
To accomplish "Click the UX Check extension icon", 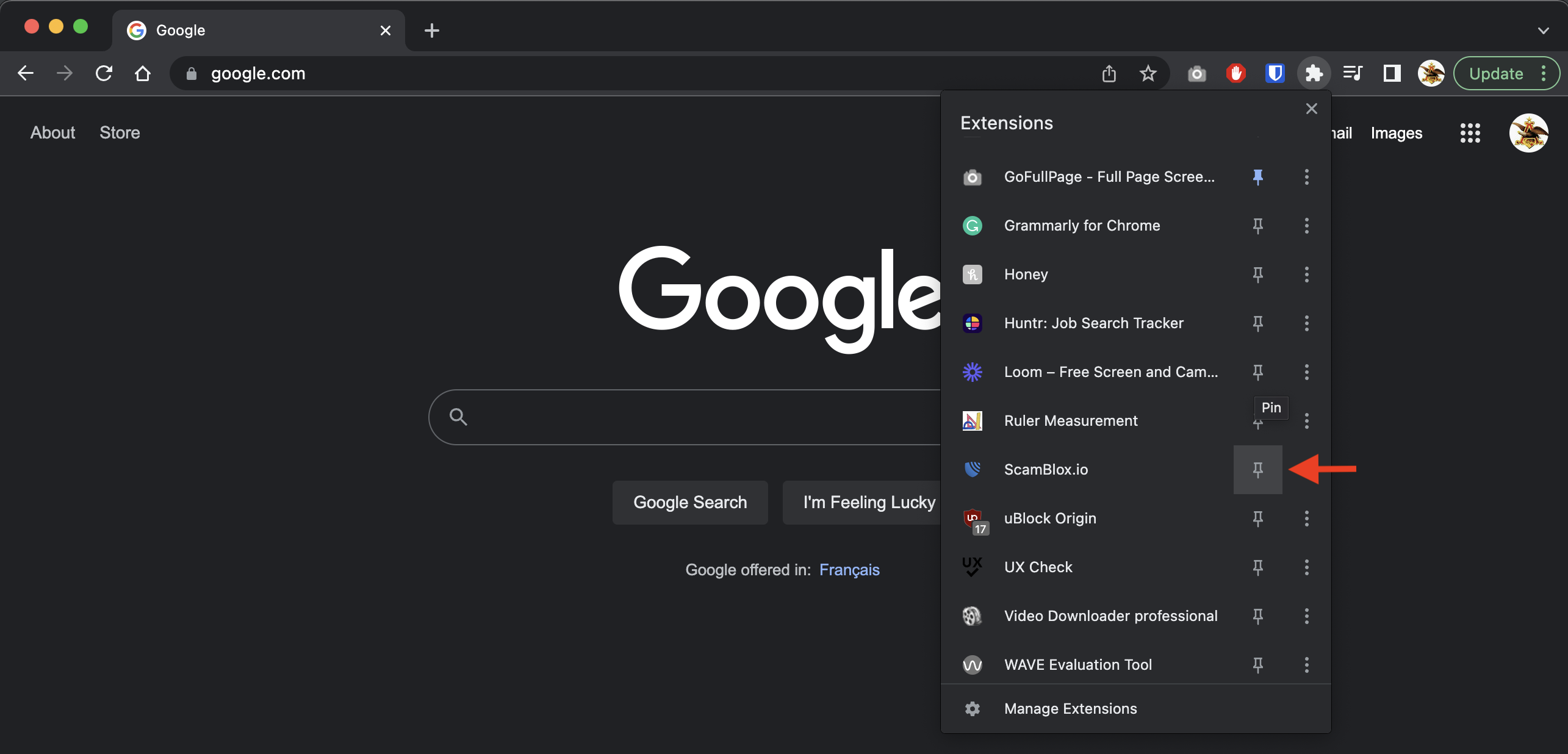I will coord(973,567).
